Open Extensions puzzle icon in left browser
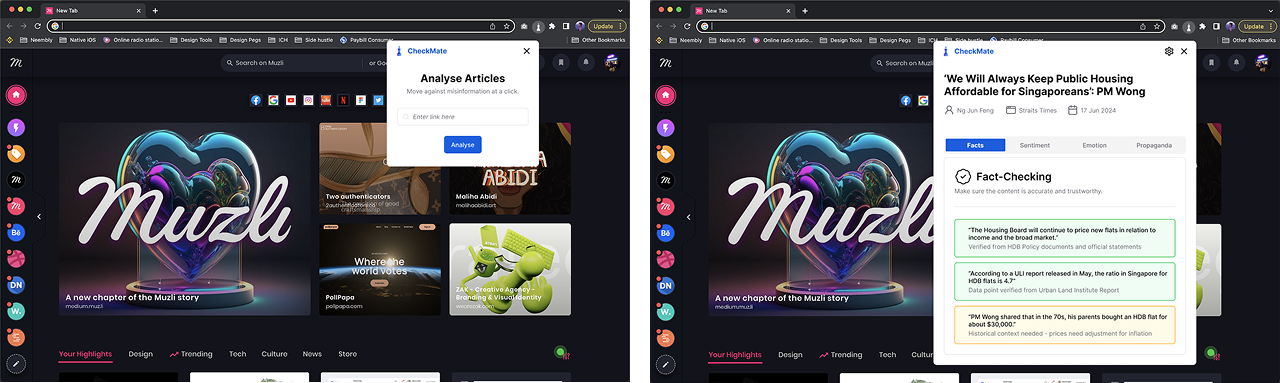 [552, 26]
